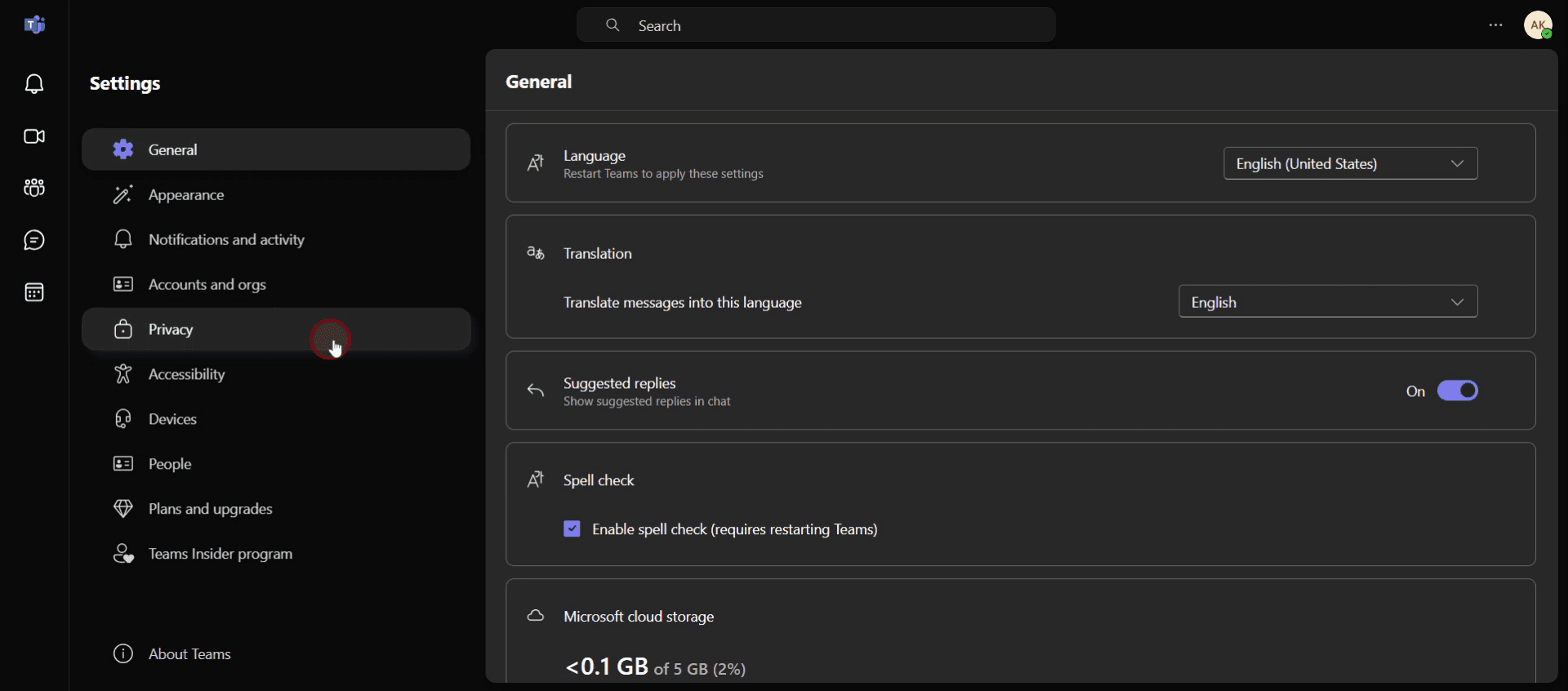This screenshot has width=1568, height=691.
Task: Click the <0.1 GB of 5 GB storage text
Action: tap(656, 666)
